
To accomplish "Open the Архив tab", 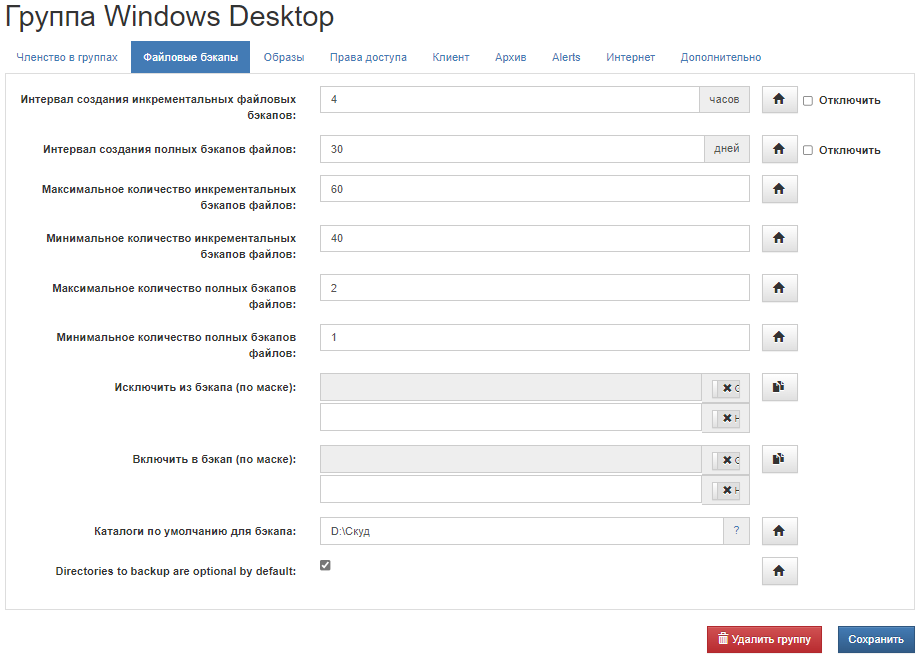I will 510,57.
